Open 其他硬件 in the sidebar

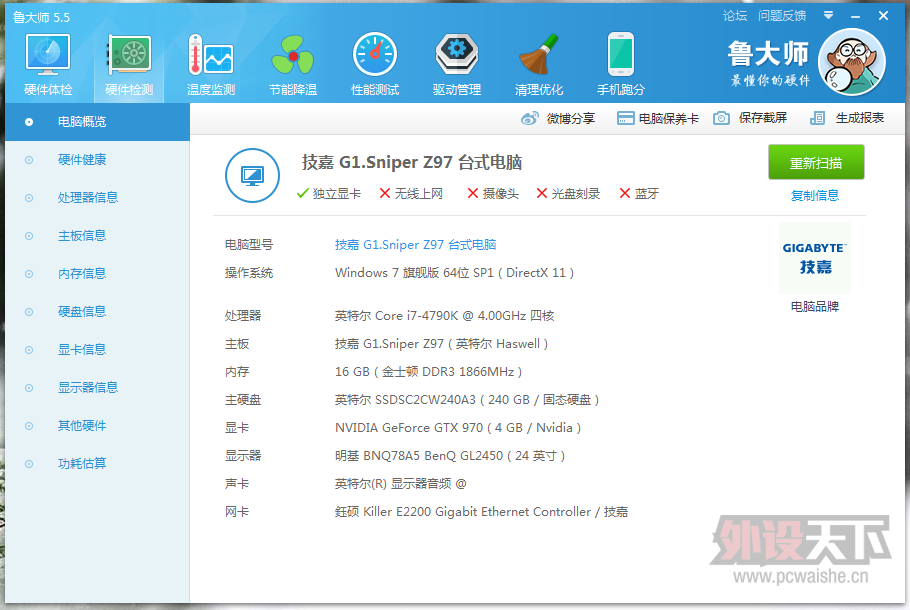(98, 426)
